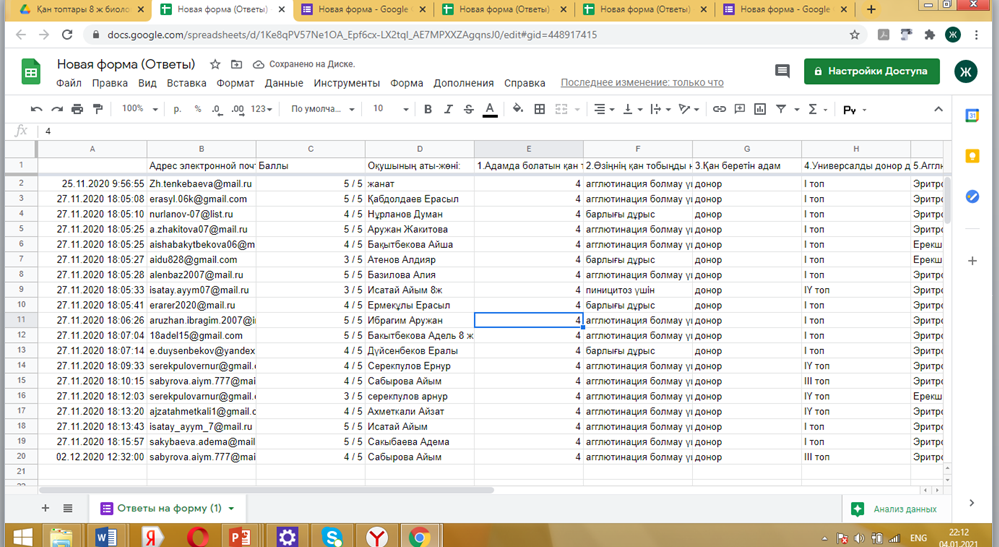Open zoom level dropdown 100%

139,109
